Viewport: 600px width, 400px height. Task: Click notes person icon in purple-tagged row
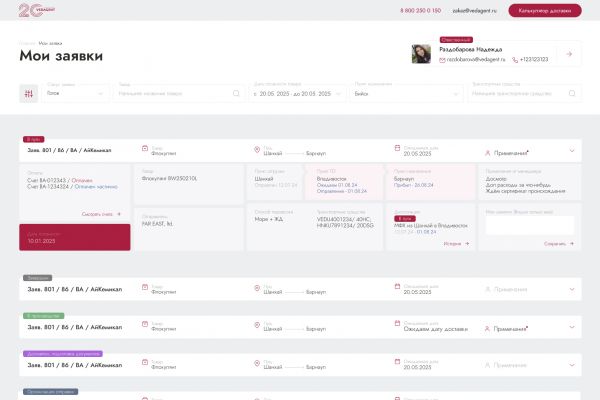coord(488,366)
